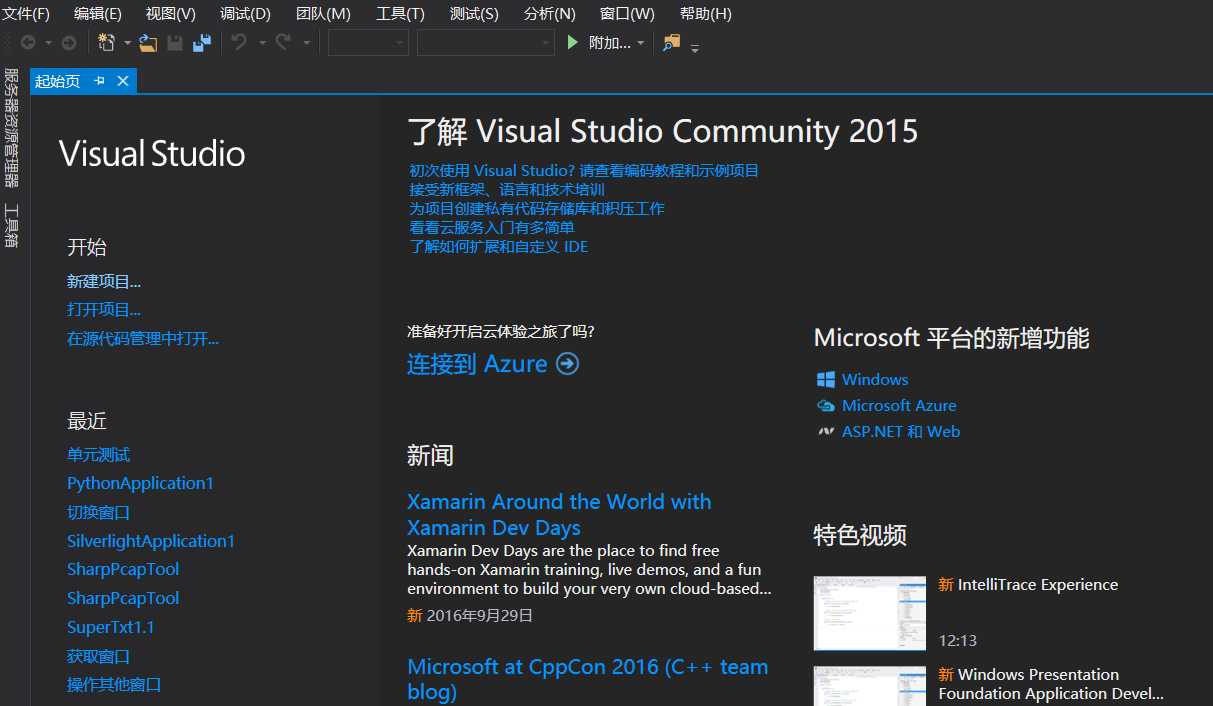The width and height of the screenshot is (1213, 706).
Task: Click the Redo arrow icon
Action: [x=283, y=43]
